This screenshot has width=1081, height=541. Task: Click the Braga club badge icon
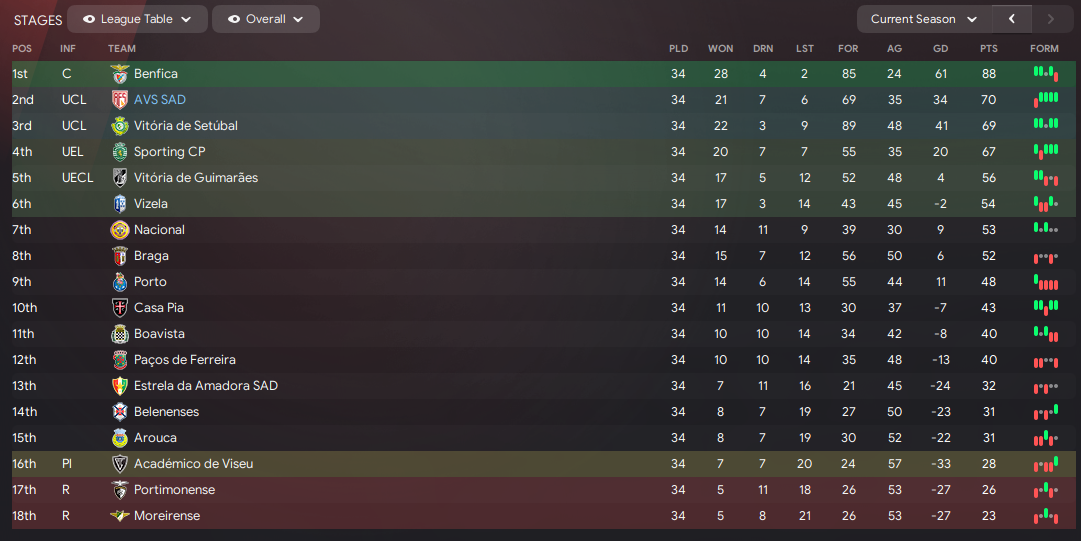(120, 256)
